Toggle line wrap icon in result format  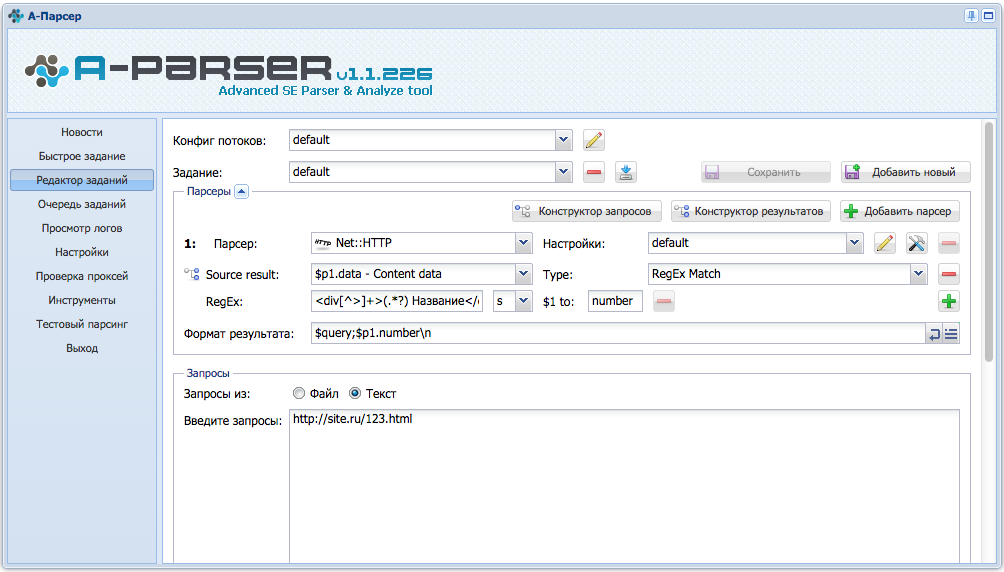tap(934, 334)
